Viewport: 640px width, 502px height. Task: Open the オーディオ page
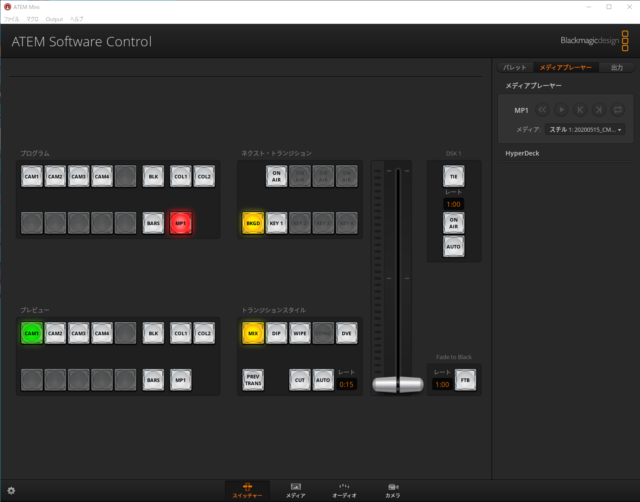point(344,491)
